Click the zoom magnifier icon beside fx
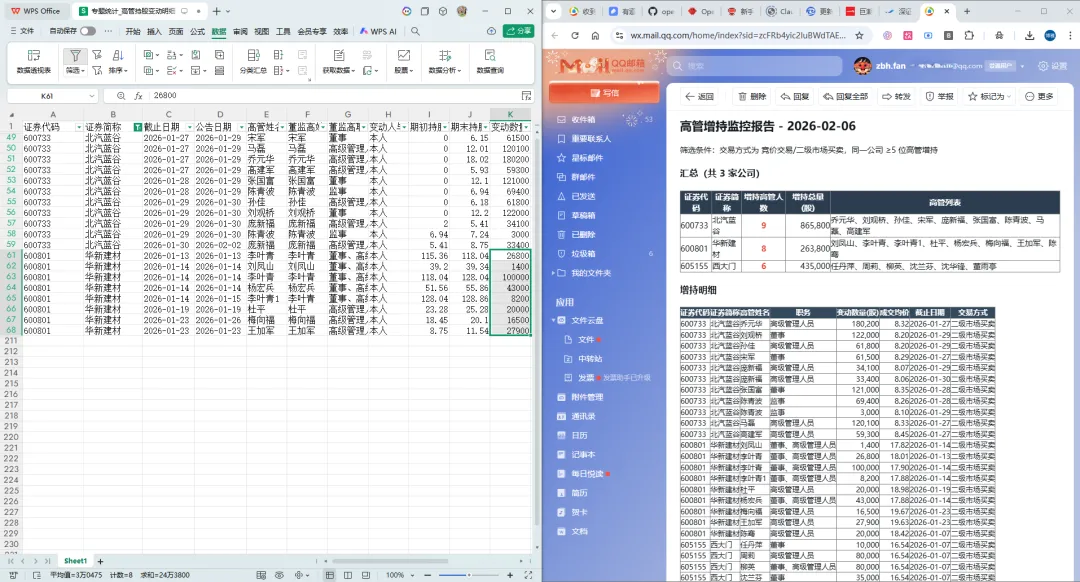This screenshot has height=582, width=1080. pos(121,96)
